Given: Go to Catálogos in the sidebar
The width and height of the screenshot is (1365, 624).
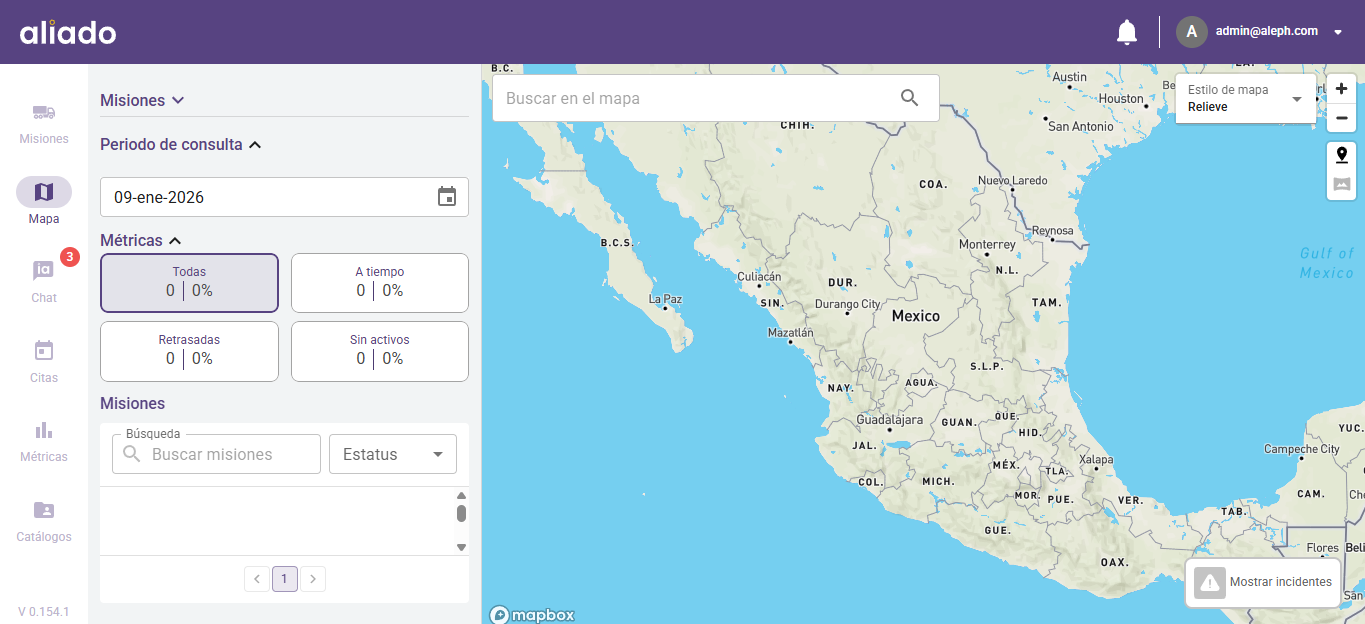Looking at the screenshot, I should pyautogui.click(x=44, y=520).
